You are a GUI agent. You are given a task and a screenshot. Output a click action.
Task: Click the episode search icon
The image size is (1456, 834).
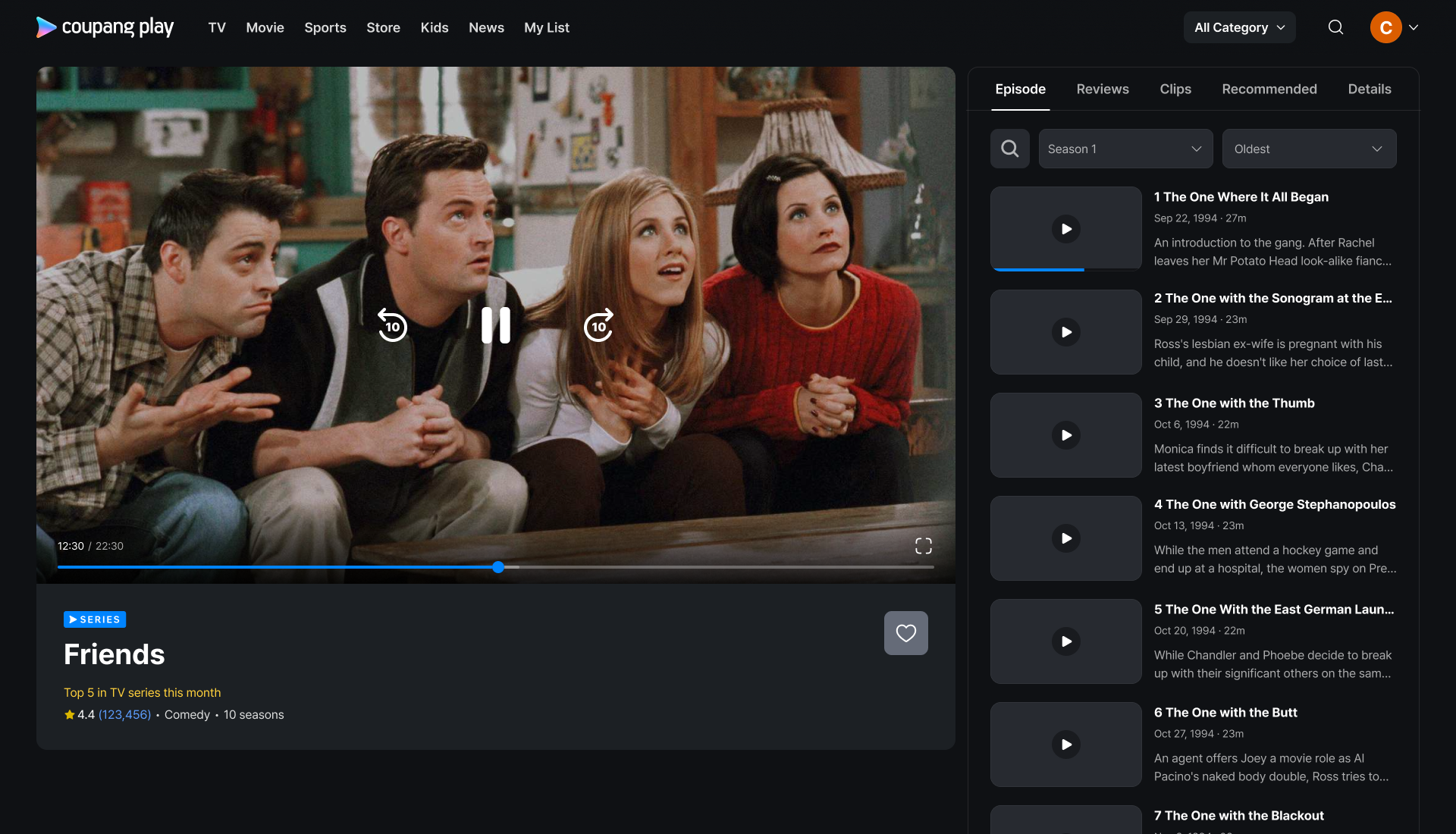[1009, 149]
